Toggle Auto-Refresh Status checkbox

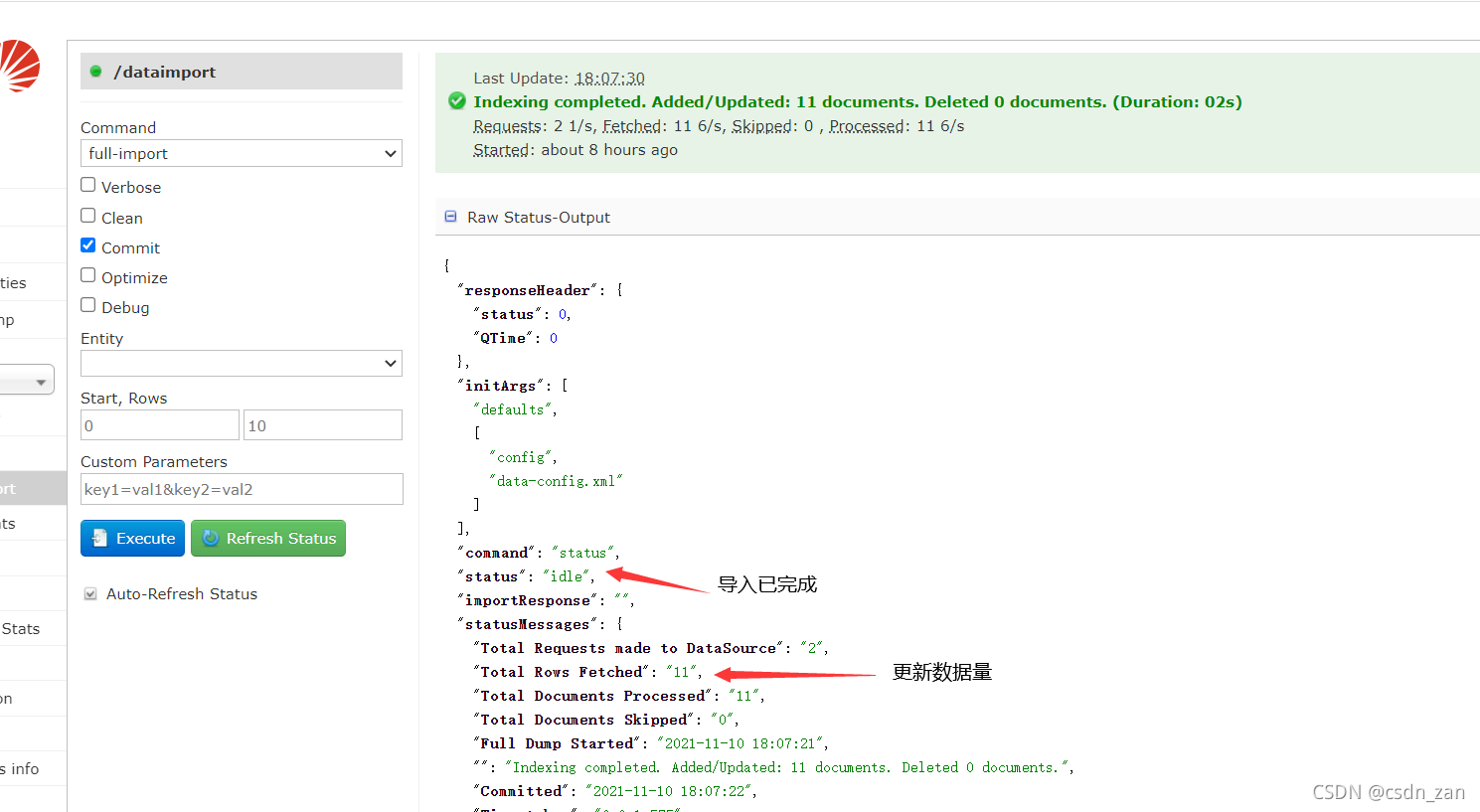[90, 593]
